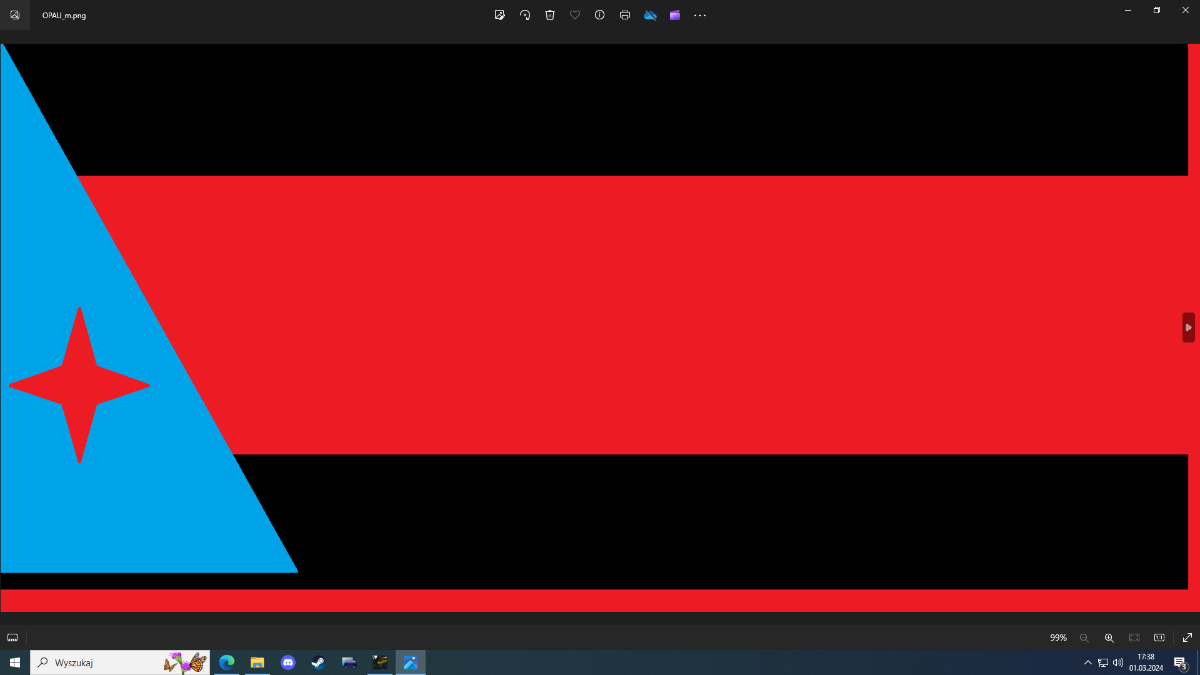Image resolution: width=1200 pixels, height=675 pixels.
Task: Open the purple Clipchamp video editor icon
Action: click(675, 15)
